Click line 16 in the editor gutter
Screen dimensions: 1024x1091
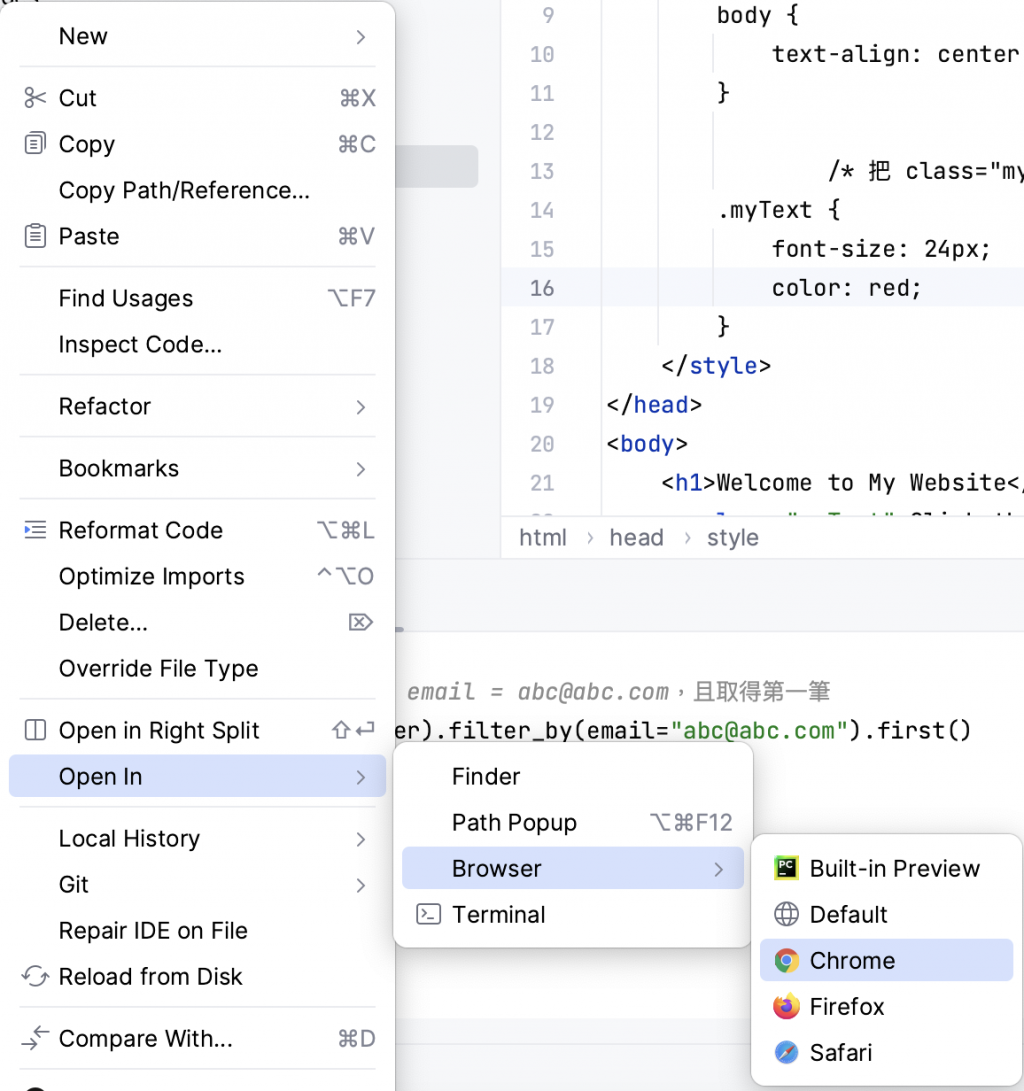click(x=542, y=288)
